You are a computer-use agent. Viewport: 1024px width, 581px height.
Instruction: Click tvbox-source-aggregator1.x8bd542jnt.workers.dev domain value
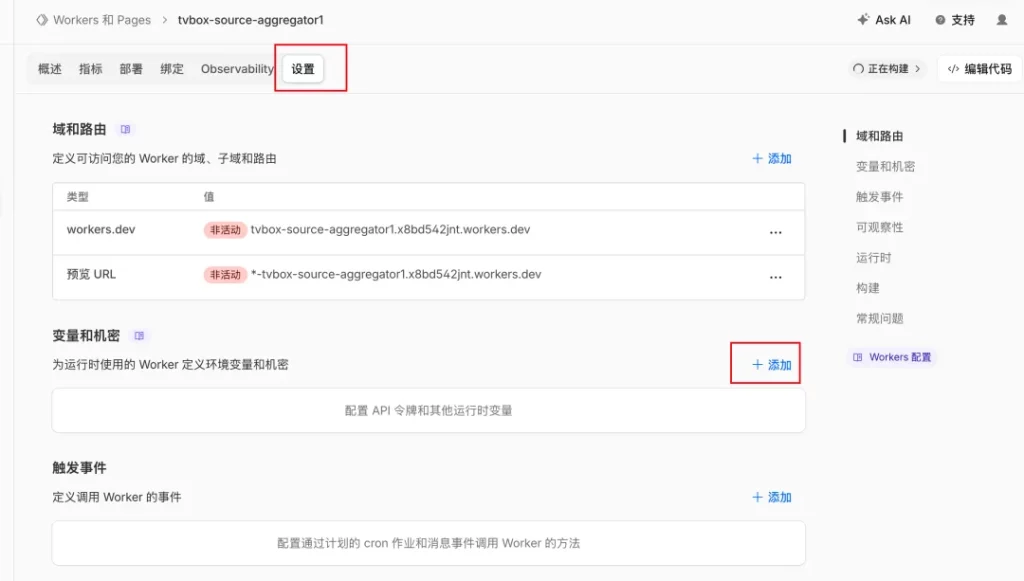coord(391,230)
